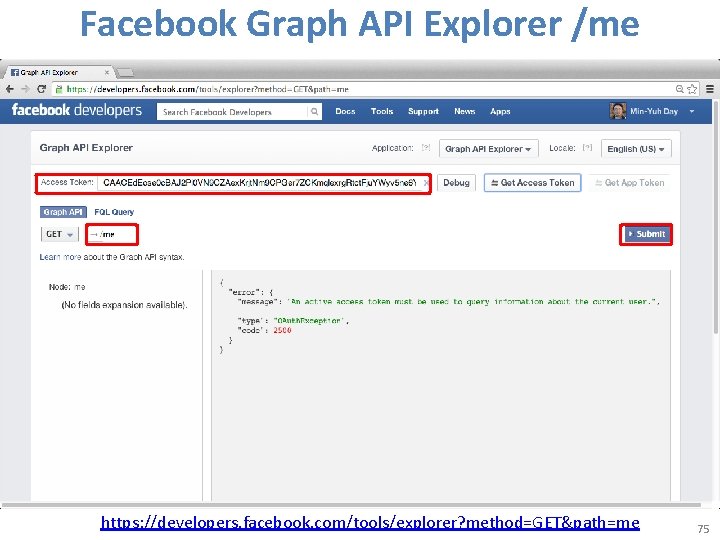Click the '(No fields expansion available)' text

pyautogui.click(x=124, y=305)
